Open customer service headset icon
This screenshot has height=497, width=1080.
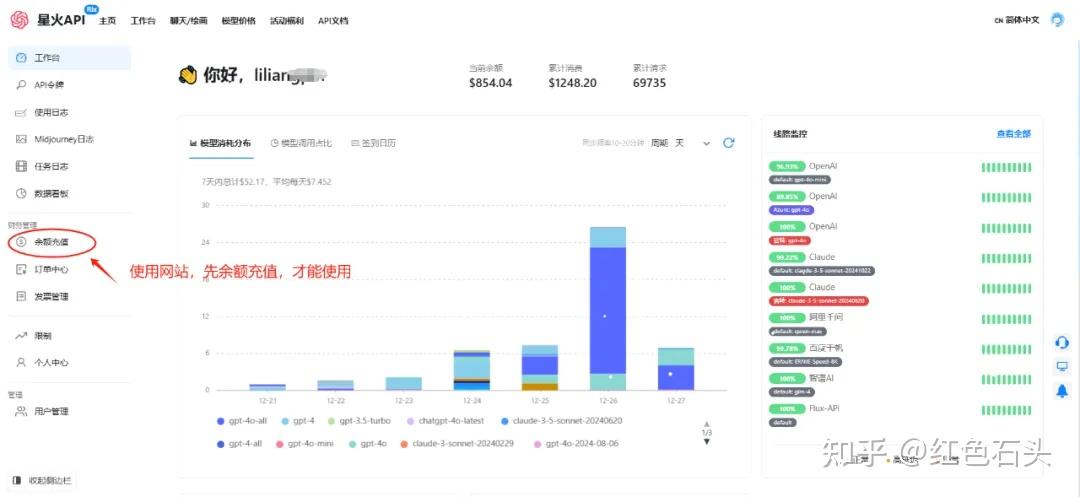(1062, 342)
